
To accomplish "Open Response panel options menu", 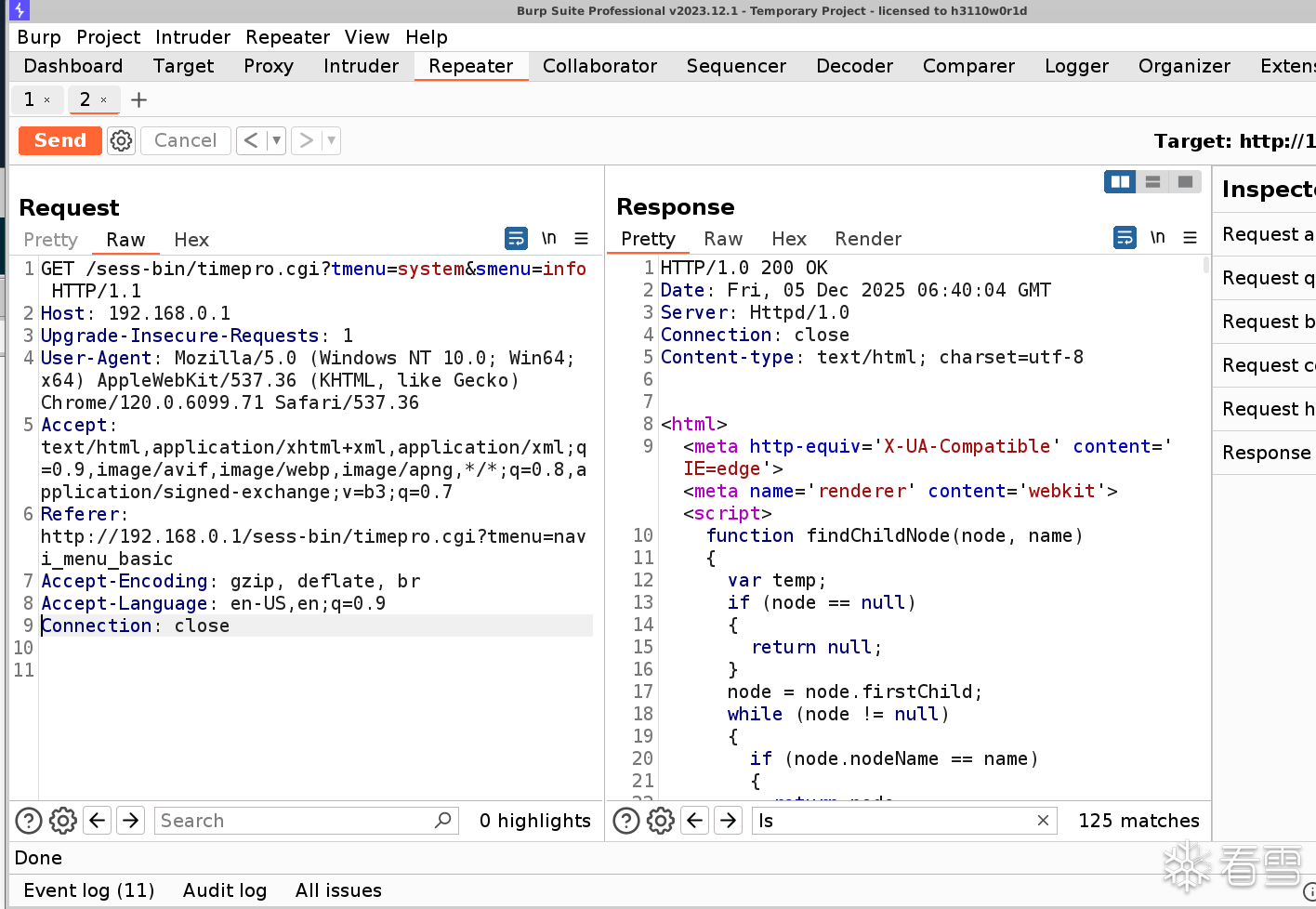I will (1190, 238).
